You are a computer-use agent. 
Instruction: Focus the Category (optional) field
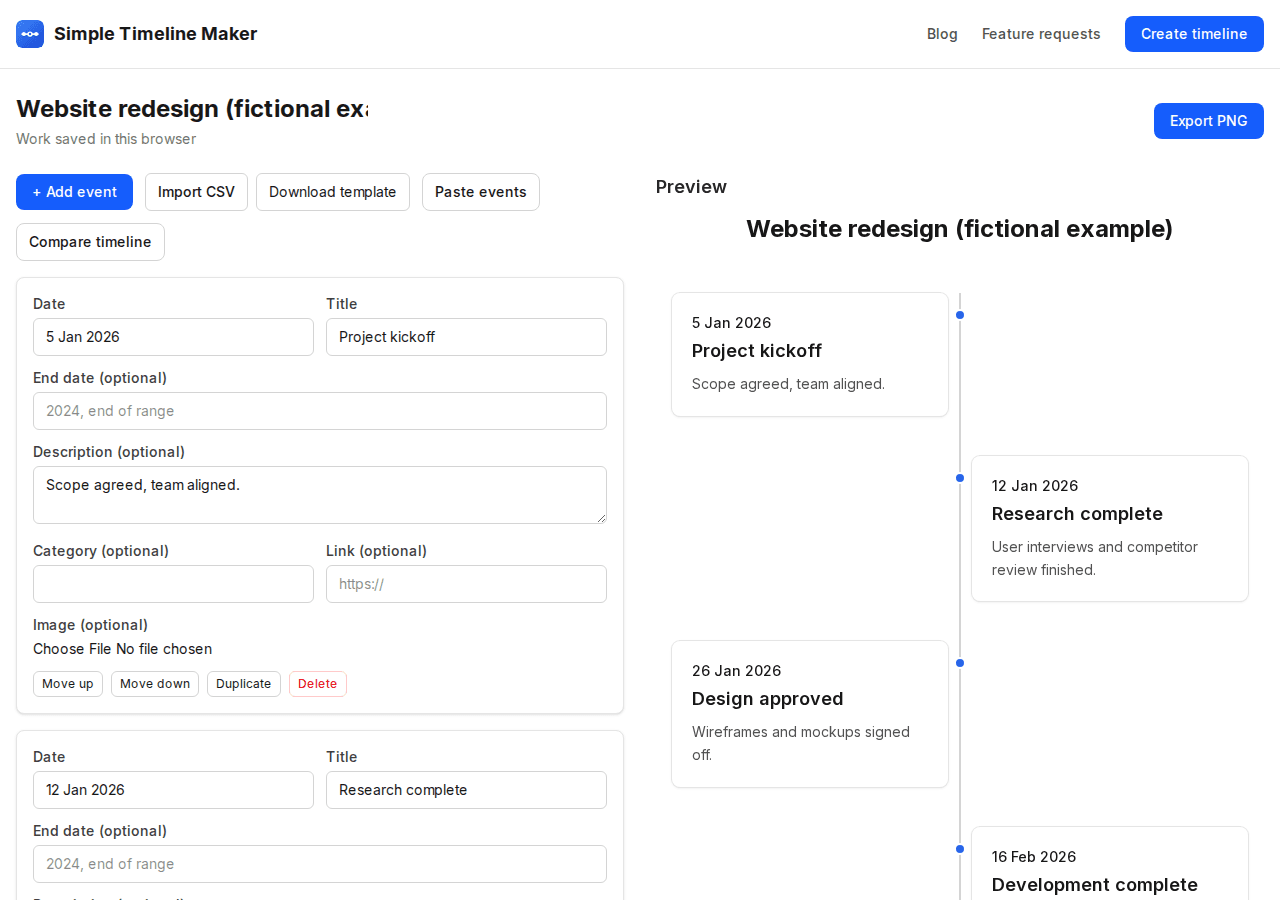coord(173,584)
